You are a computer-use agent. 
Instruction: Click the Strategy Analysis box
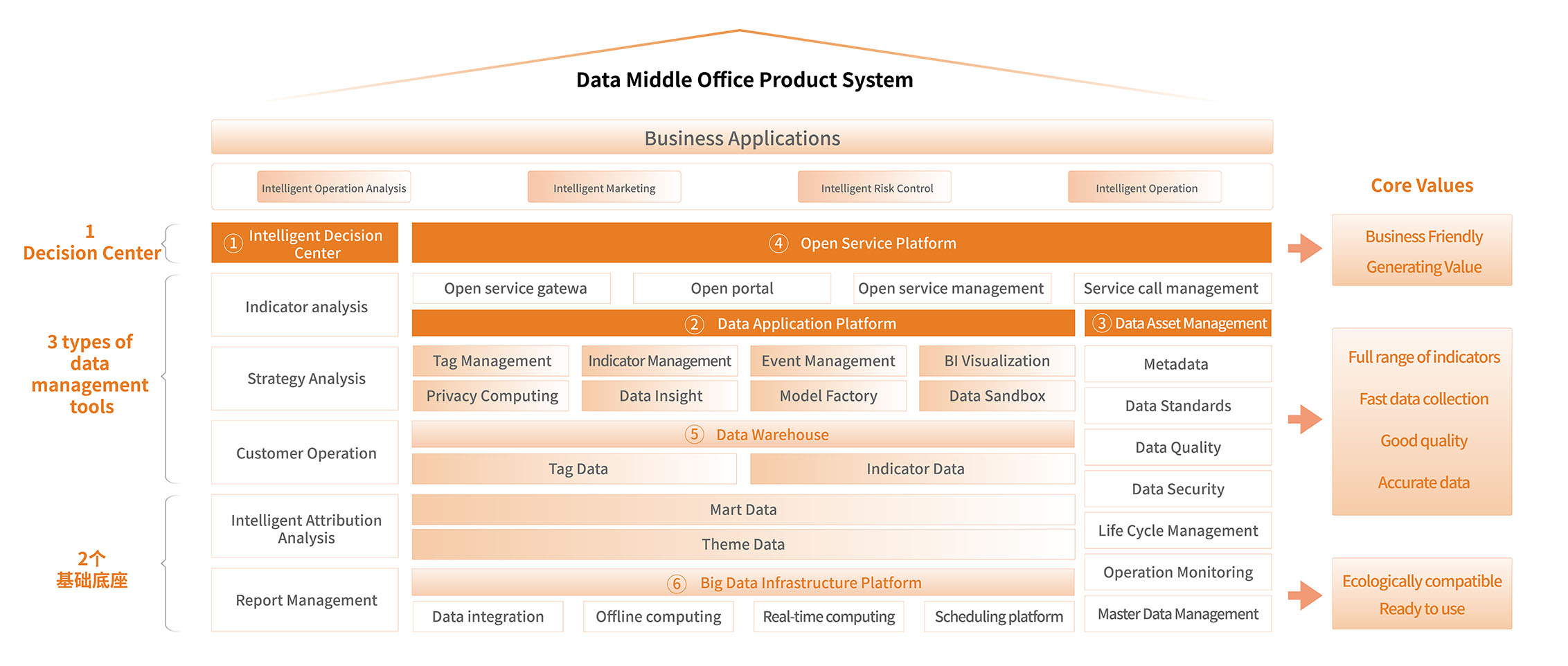[305, 379]
